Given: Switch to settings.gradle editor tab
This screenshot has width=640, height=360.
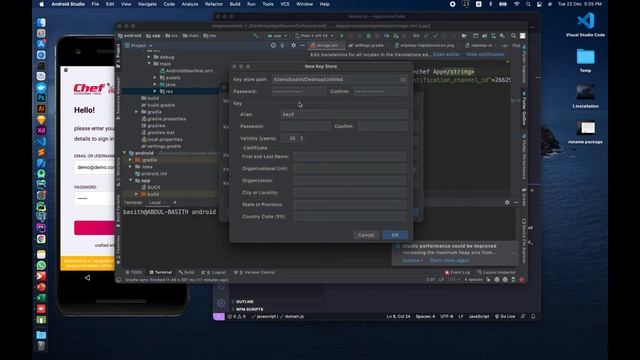Looking at the screenshot, I should click(366, 45).
